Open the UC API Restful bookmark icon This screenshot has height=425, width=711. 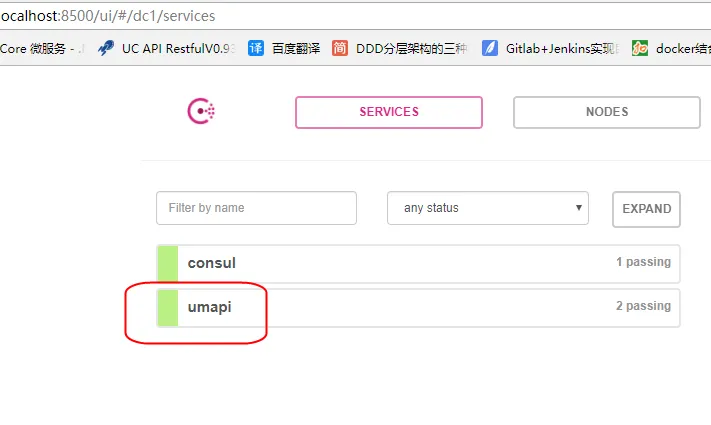coord(106,48)
